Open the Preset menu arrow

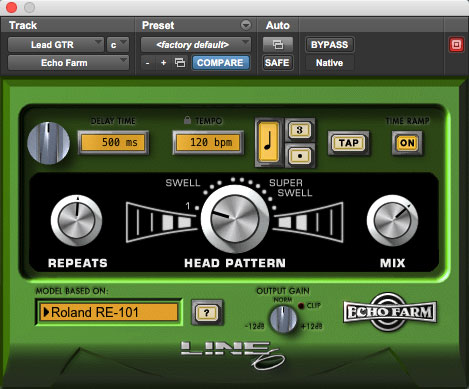(x=246, y=25)
